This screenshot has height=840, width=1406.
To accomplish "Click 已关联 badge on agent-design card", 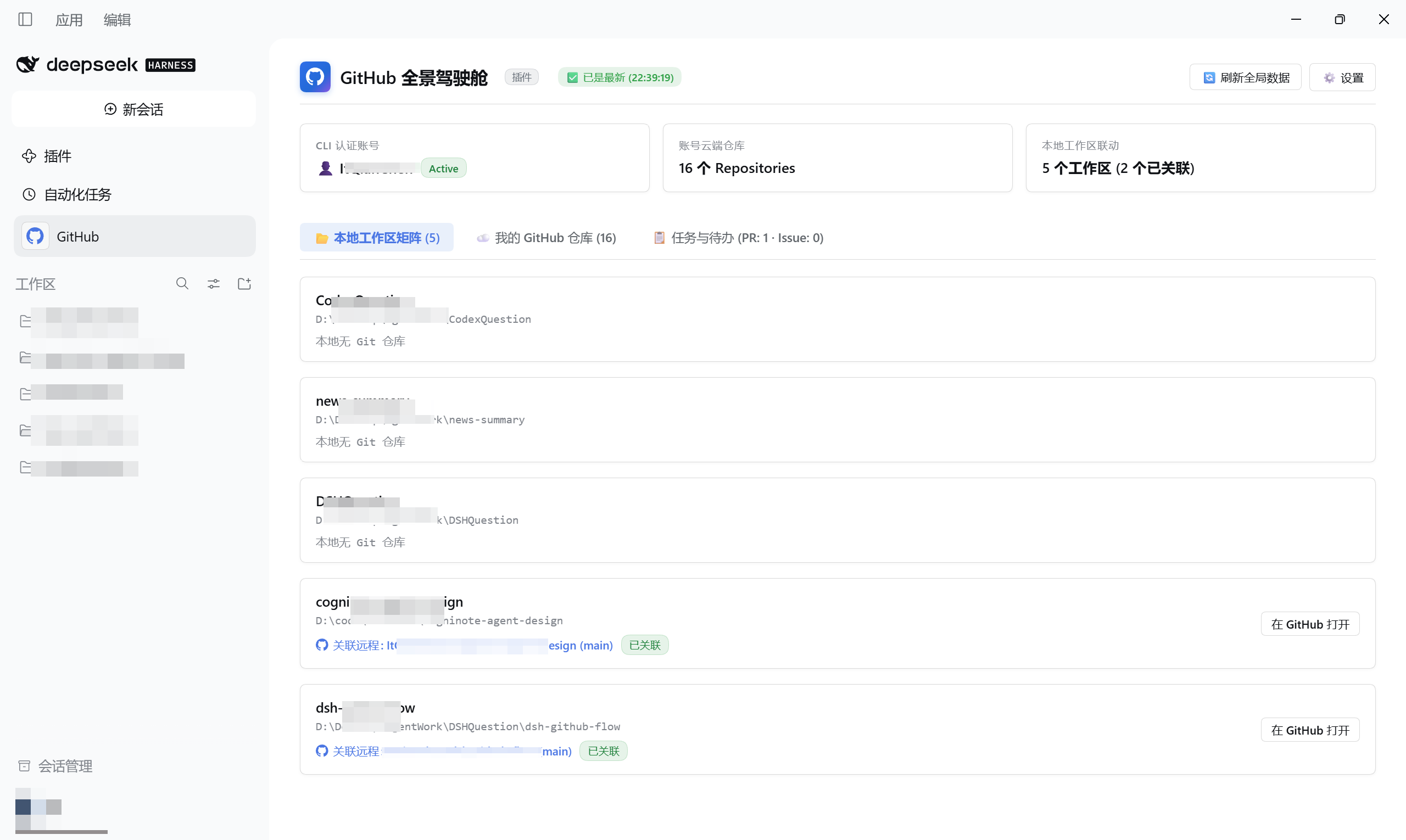I will click(x=645, y=645).
